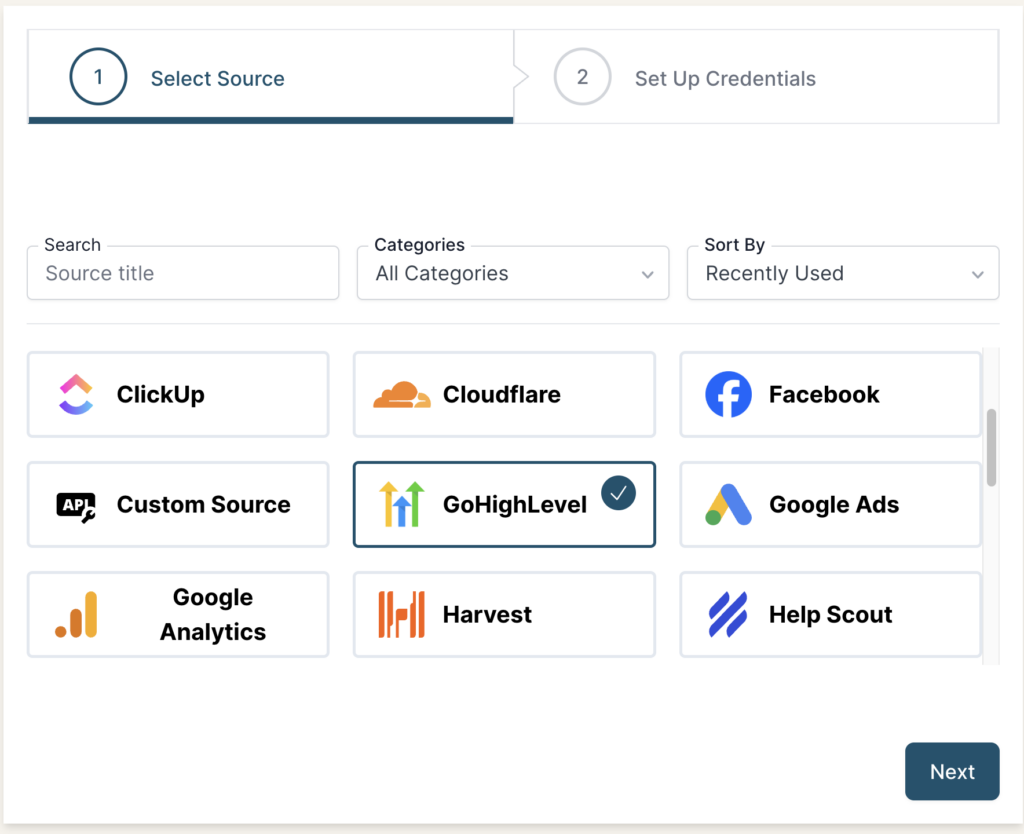Toggle selection of the Harvest source card
This screenshot has width=1024, height=834.
[504, 614]
